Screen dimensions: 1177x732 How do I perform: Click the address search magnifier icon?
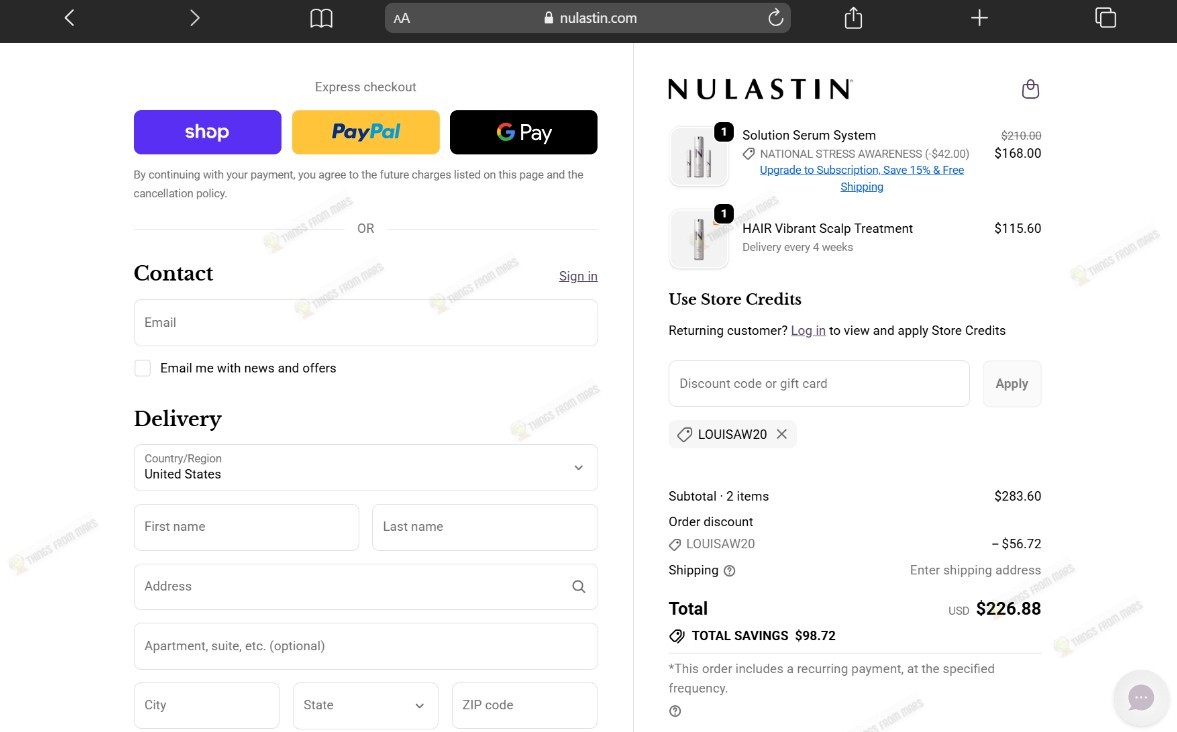point(579,586)
